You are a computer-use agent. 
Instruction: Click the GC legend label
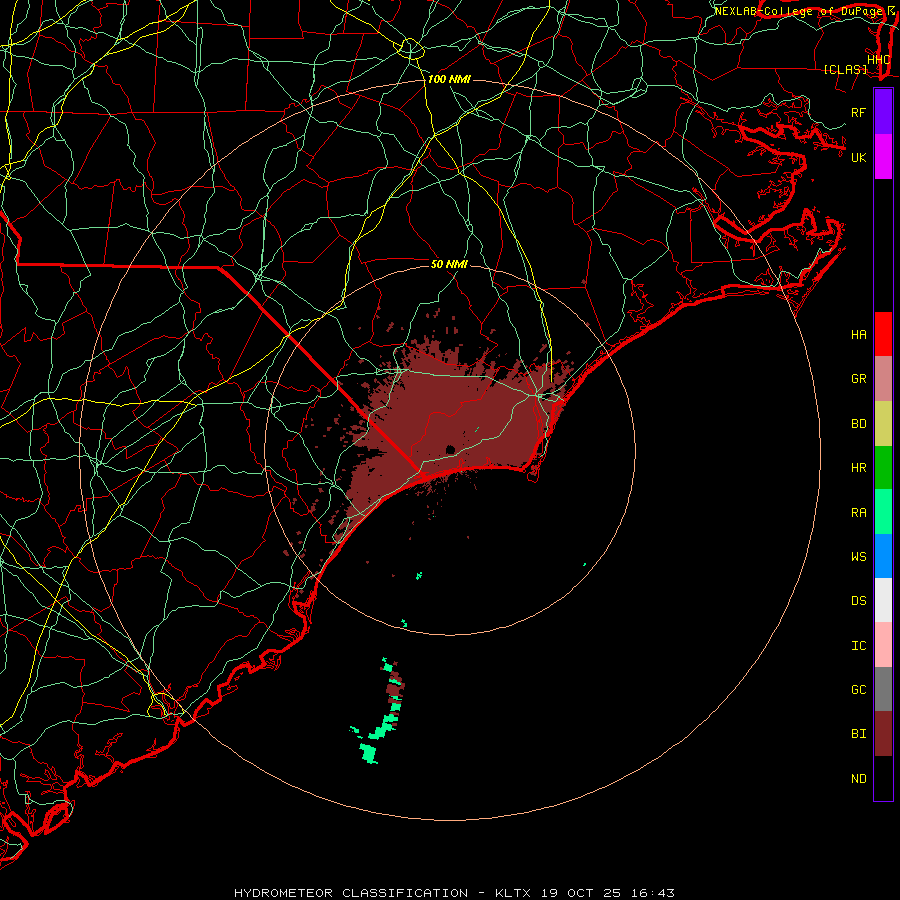coord(858,690)
